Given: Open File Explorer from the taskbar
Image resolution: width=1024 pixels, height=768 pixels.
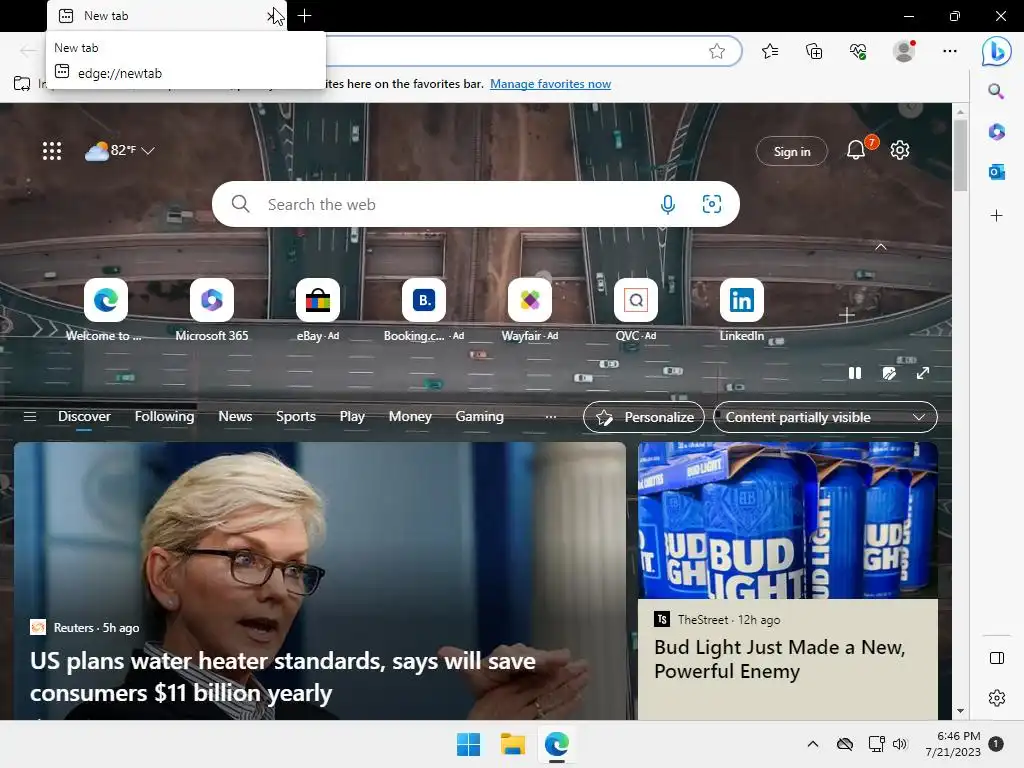Looking at the screenshot, I should pos(513,744).
